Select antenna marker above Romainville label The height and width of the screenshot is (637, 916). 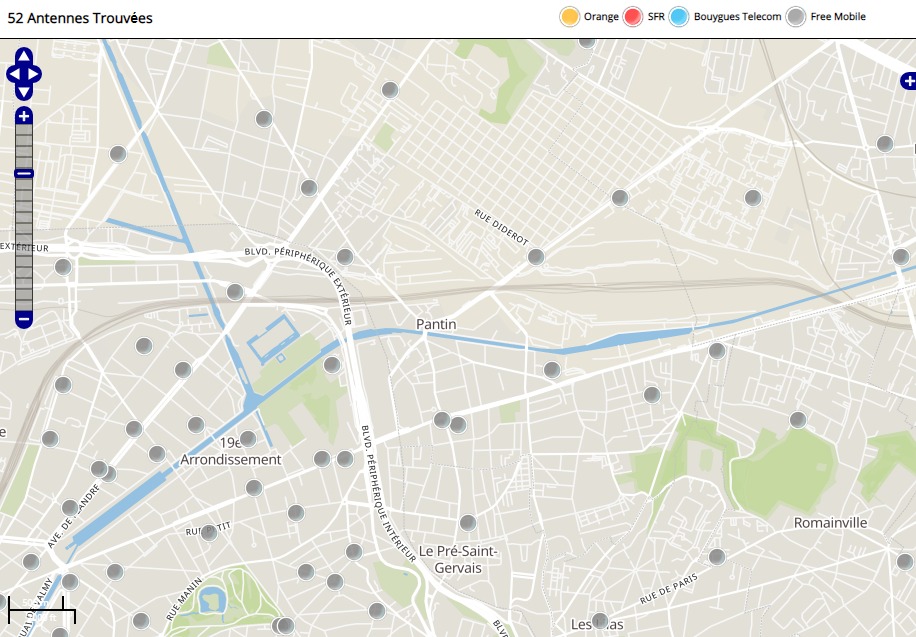coord(798,420)
